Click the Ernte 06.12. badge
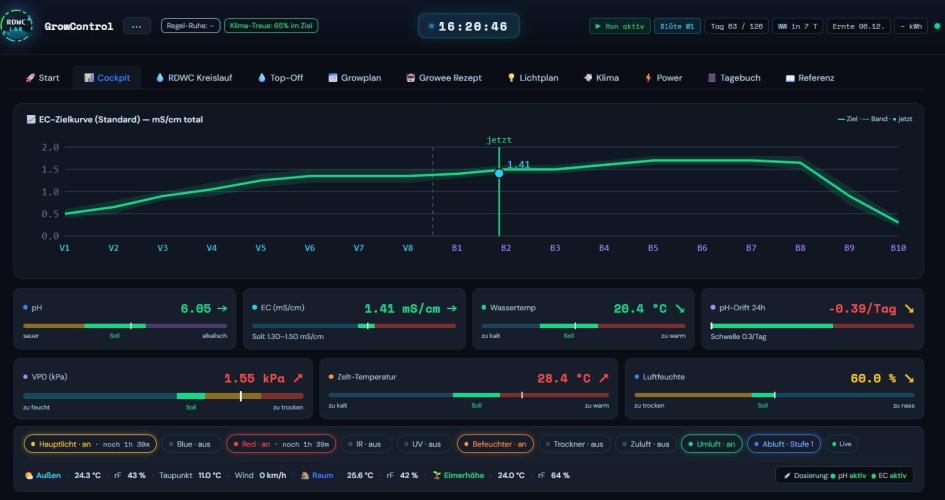The width and height of the screenshot is (945, 500). 858,26
